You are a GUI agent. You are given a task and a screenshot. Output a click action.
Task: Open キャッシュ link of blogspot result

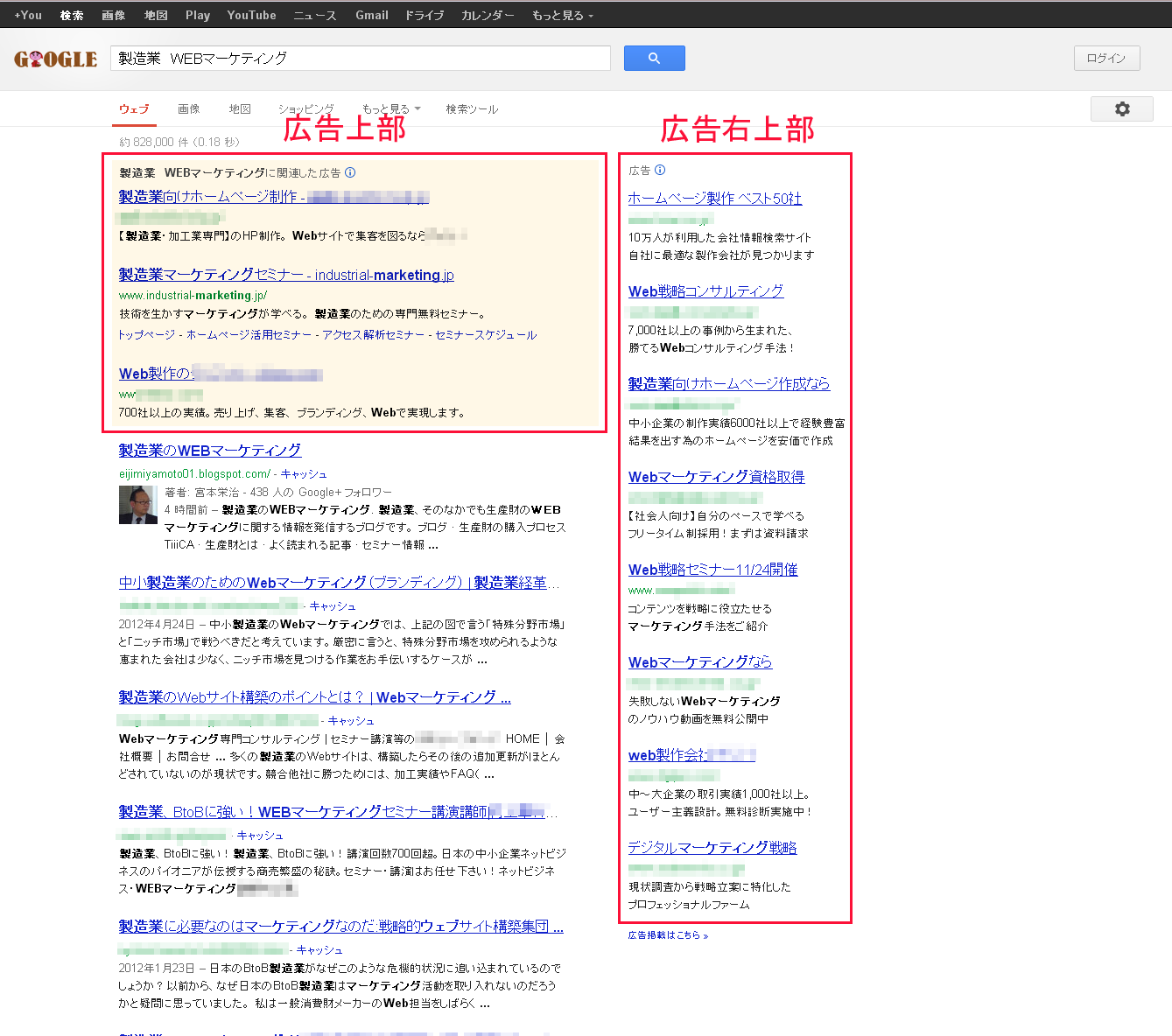pos(304,473)
